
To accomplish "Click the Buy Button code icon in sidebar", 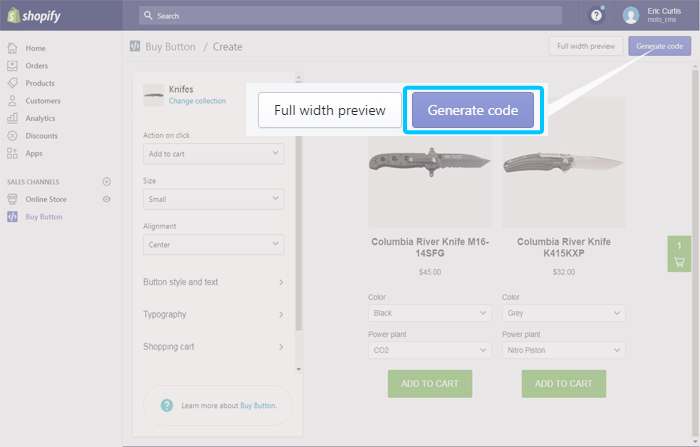I will click(12, 217).
